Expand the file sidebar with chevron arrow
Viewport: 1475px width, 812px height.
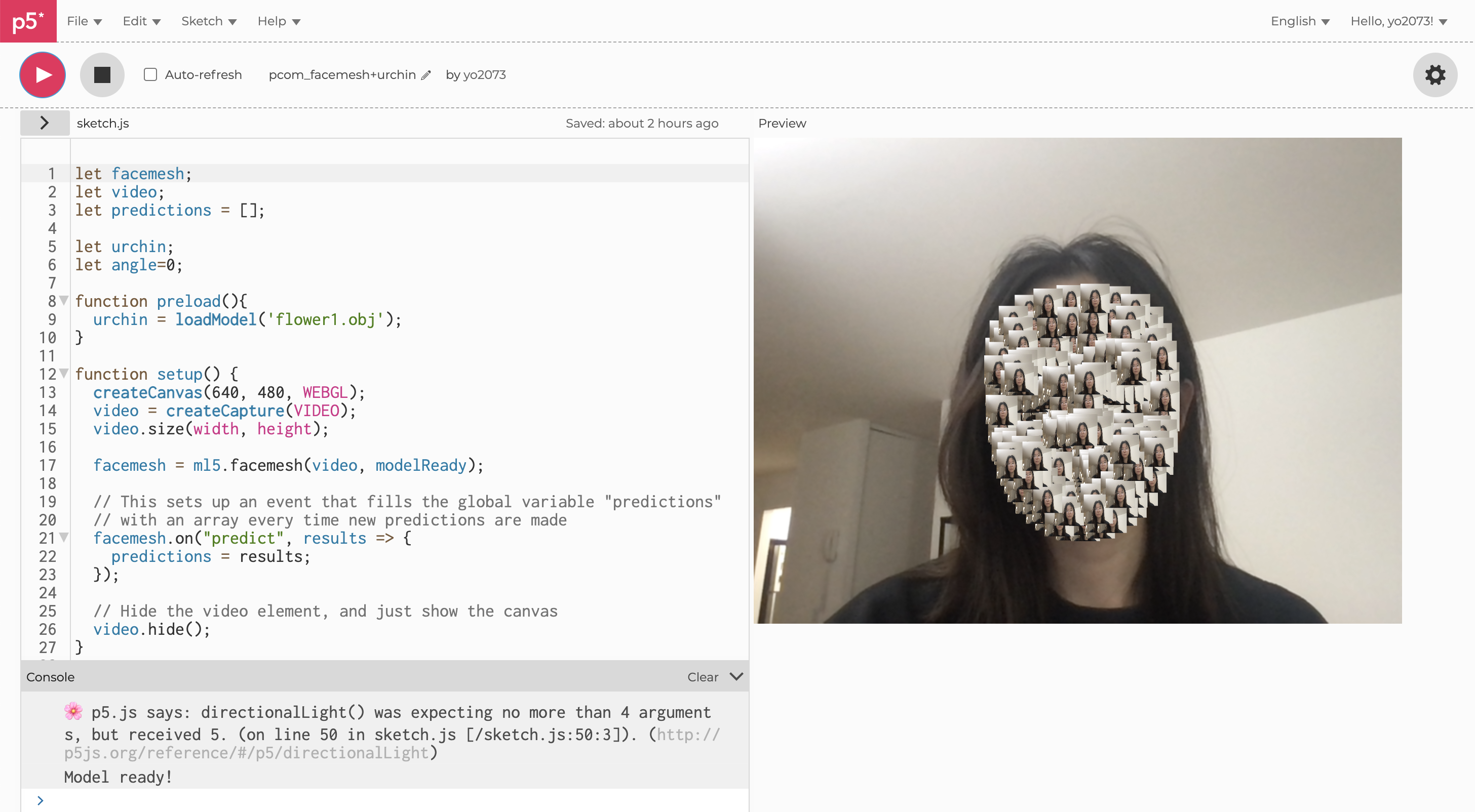click(x=45, y=123)
